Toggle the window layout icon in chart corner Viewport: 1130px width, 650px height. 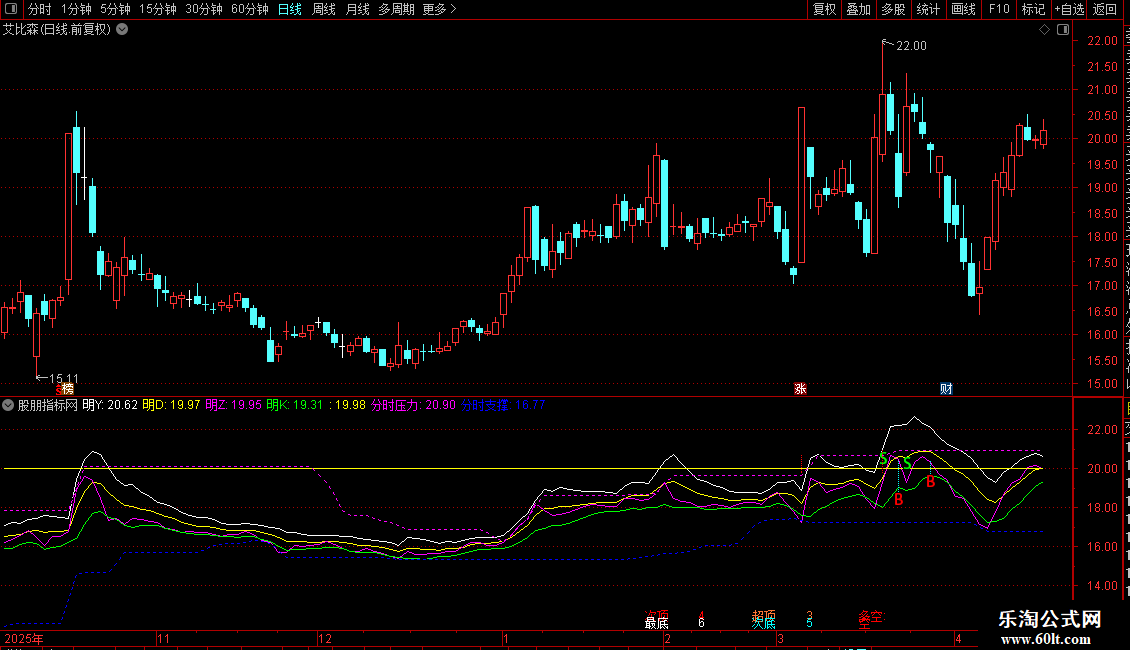[x=1063, y=30]
